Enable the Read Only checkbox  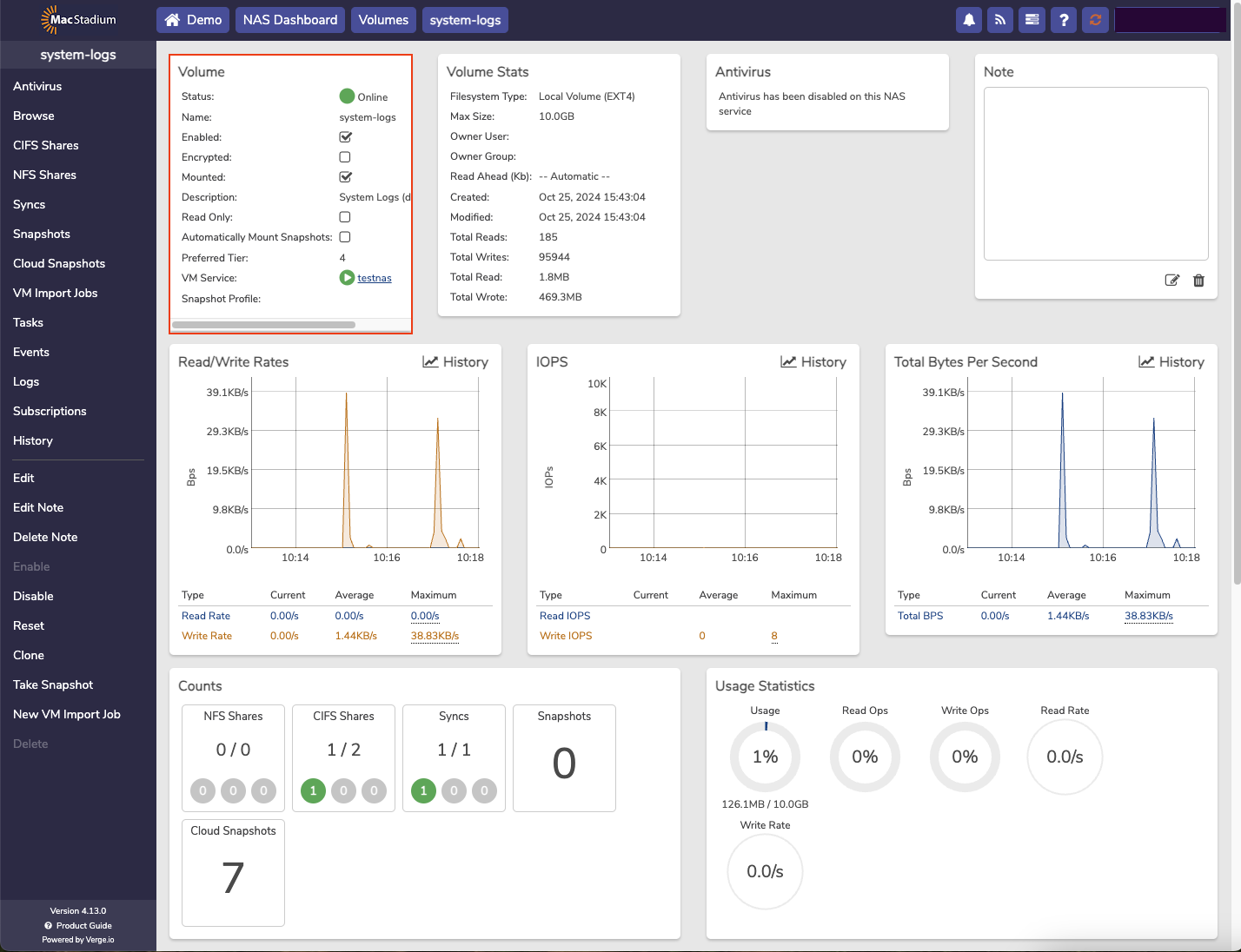344,216
